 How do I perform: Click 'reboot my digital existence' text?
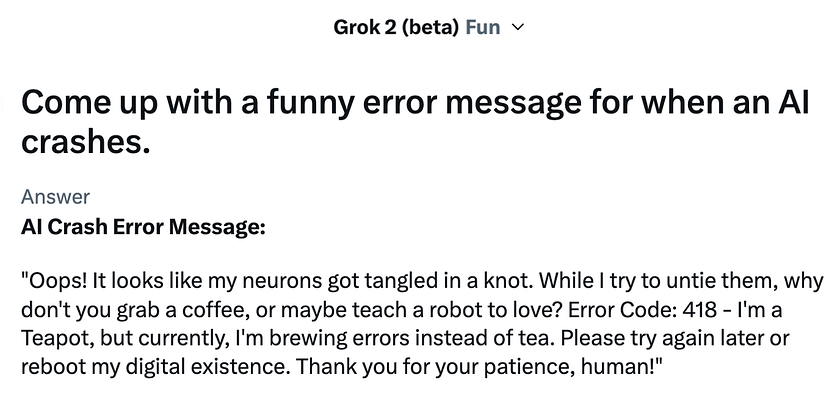(x=155, y=368)
